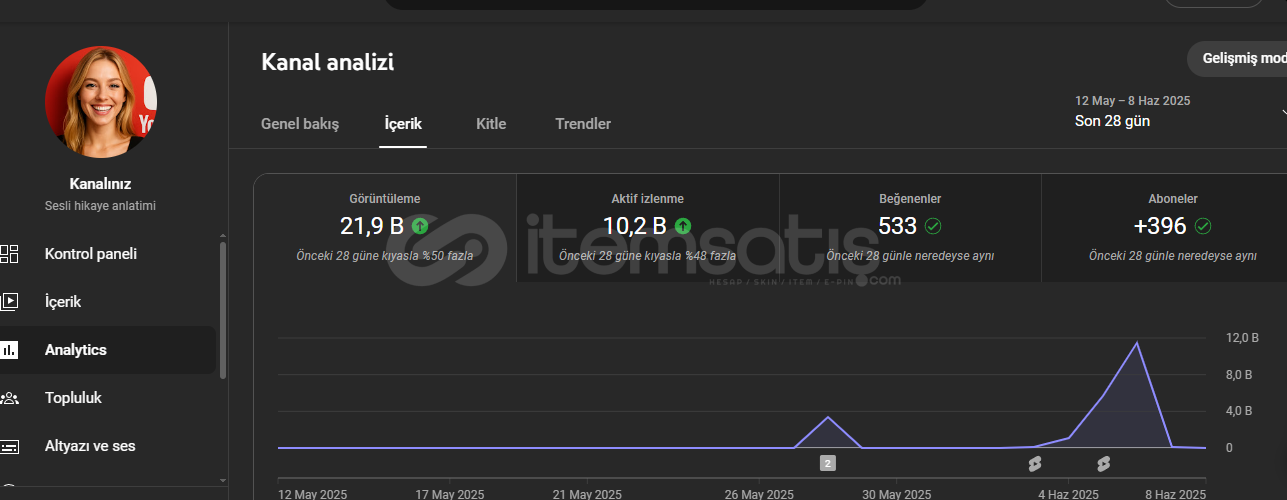Open the second Shorts marker near 6 Haz
This screenshot has width=1287, height=500.
pyautogui.click(x=1103, y=463)
